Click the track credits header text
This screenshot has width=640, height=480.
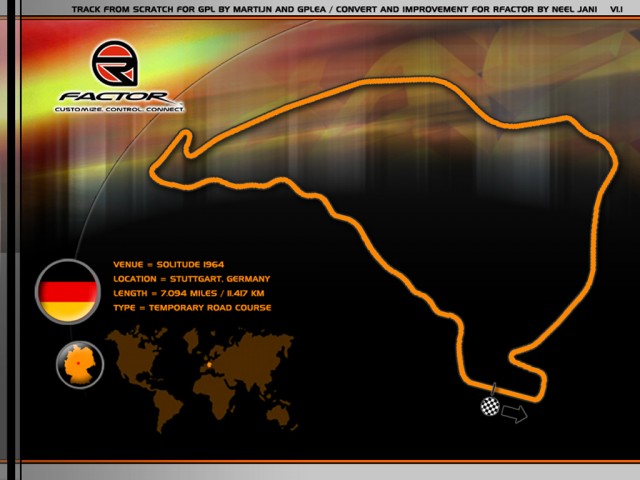[334, 9]
